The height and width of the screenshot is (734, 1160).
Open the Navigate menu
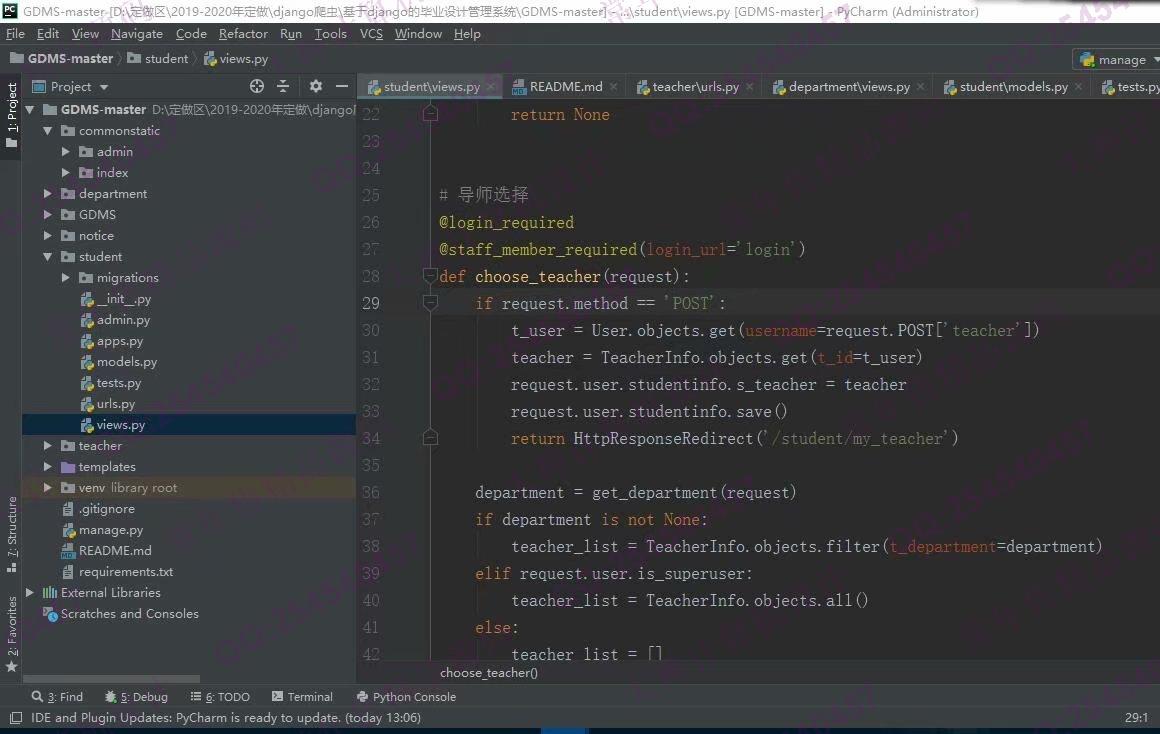(137, 34)
